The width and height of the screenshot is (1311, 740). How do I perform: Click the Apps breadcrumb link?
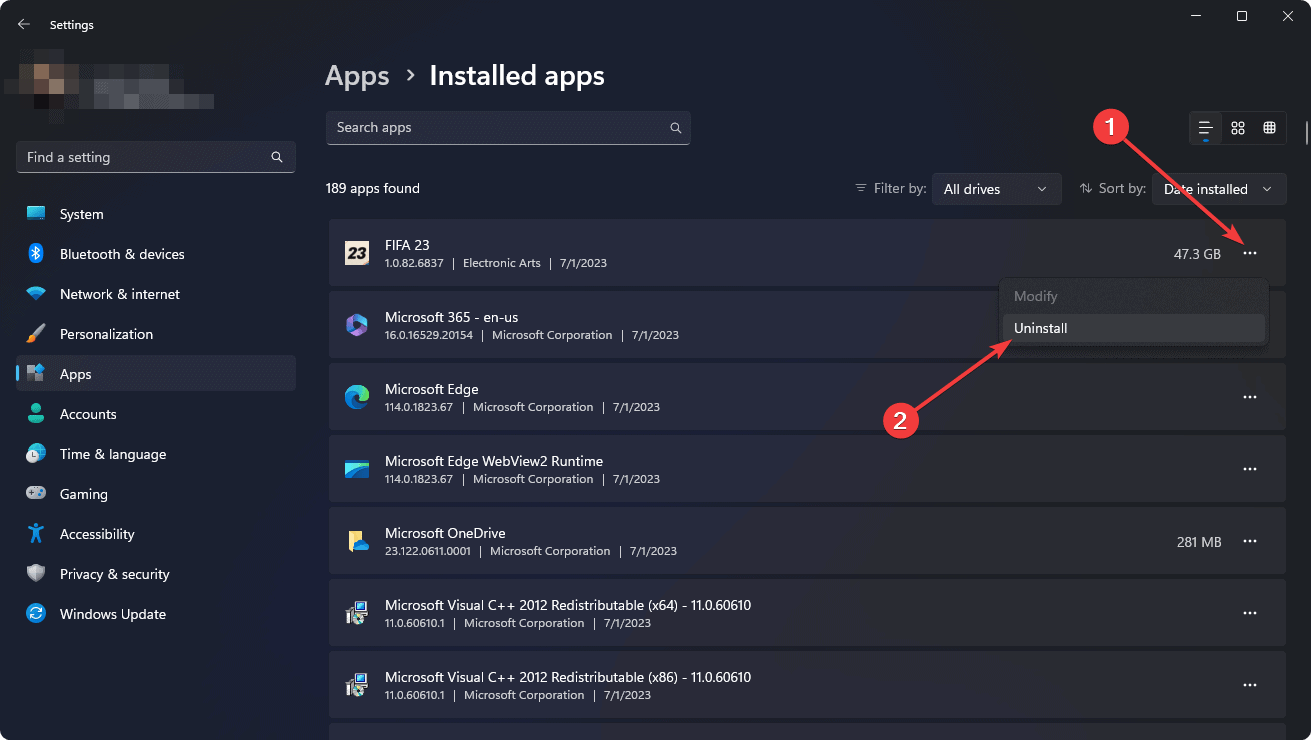[x=357, y=75]
